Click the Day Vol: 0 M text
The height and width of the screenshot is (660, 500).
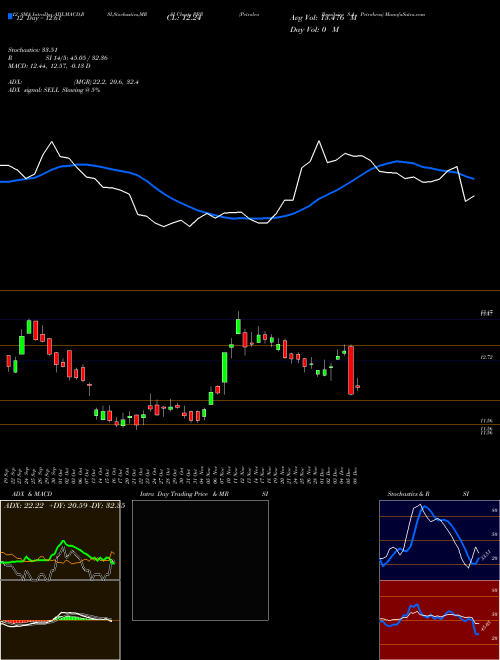(314, 29)
